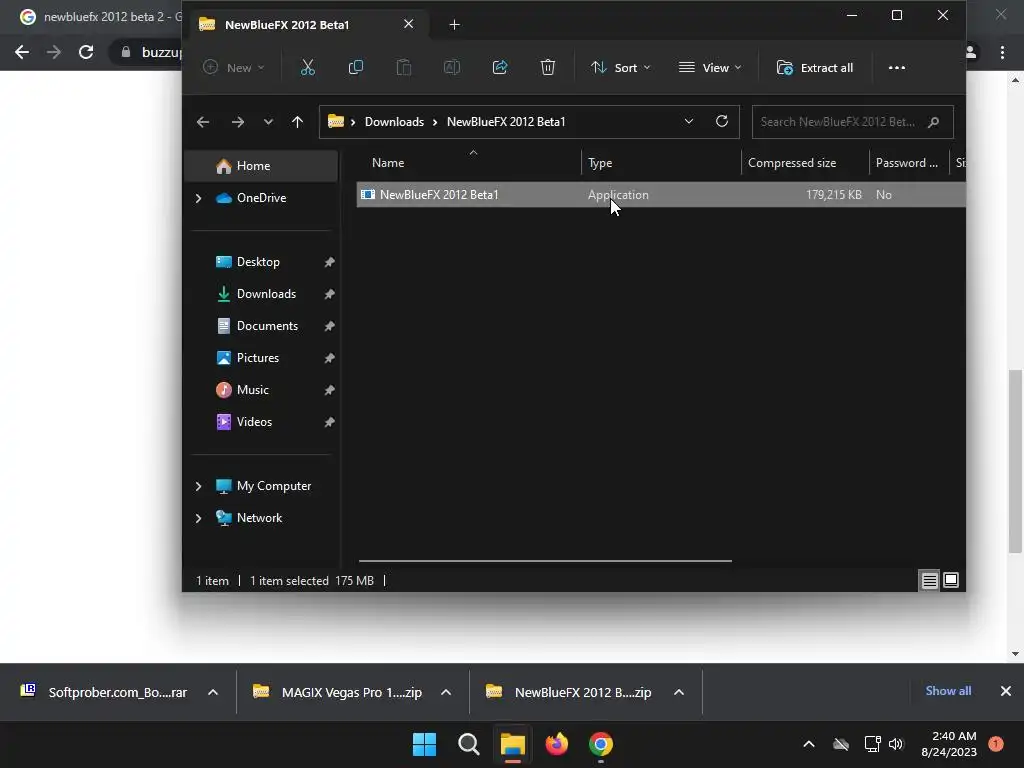Expand the My Computer tree node
Screen dimensions: 1024x768
(199, 486)
